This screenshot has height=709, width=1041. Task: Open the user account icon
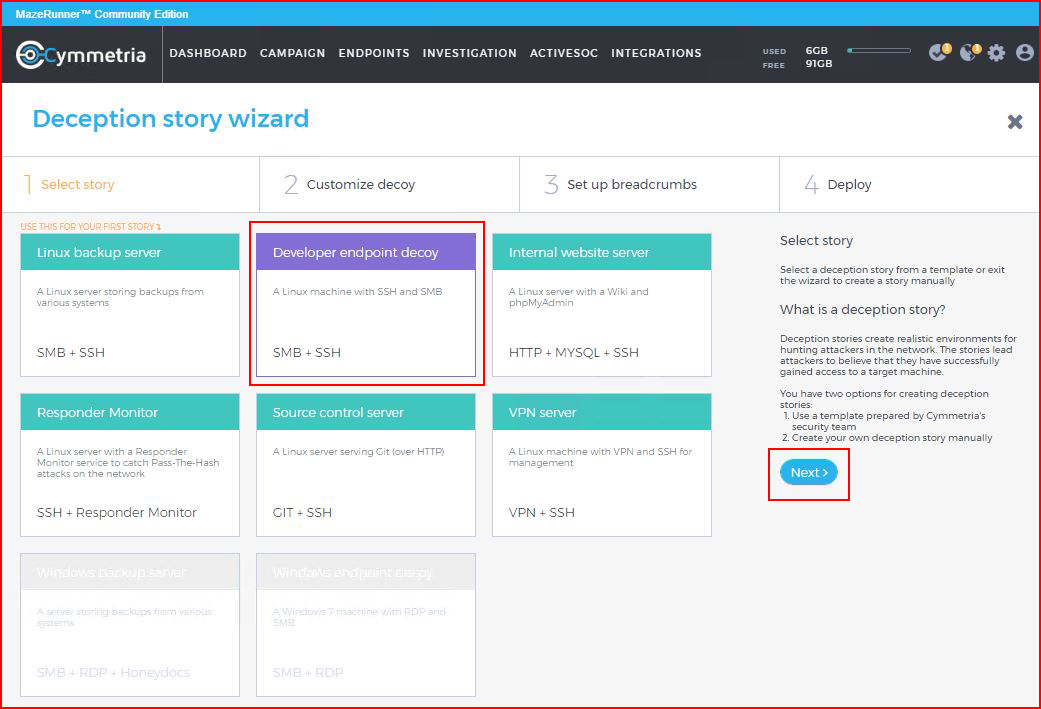1024,52
